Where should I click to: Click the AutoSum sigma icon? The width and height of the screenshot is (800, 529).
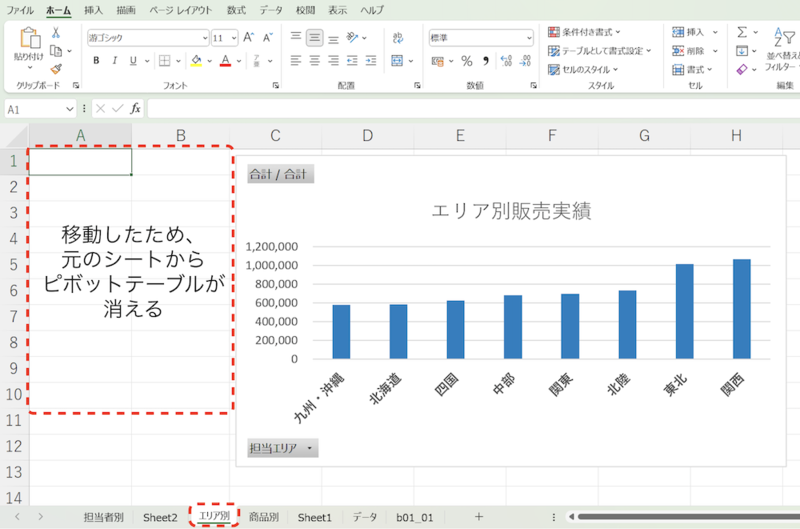[742, 33]
